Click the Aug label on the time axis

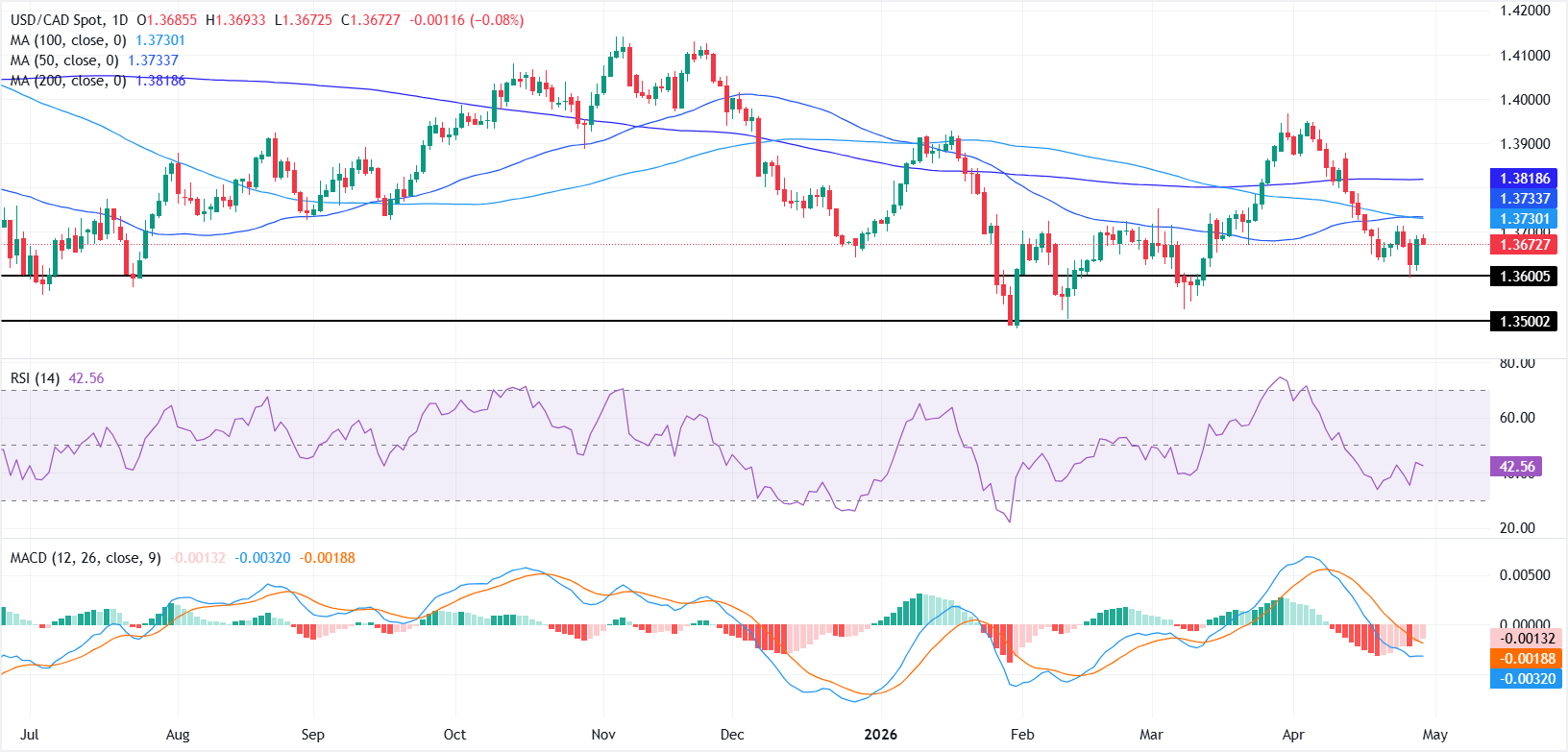click(178, 735)
